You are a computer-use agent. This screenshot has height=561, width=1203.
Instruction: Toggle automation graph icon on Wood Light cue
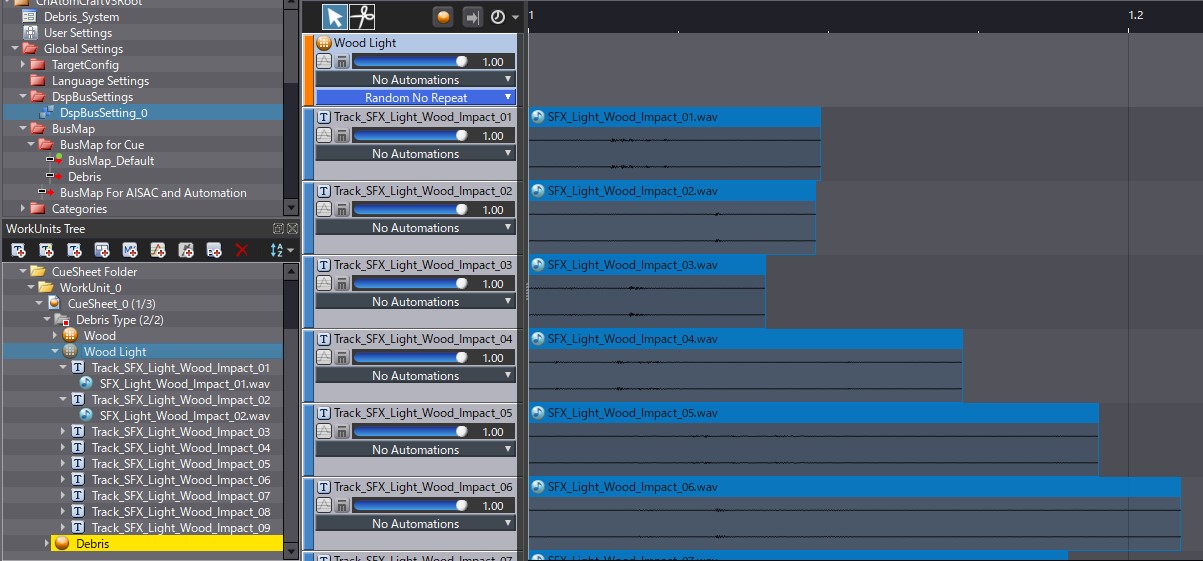[324, 62]
